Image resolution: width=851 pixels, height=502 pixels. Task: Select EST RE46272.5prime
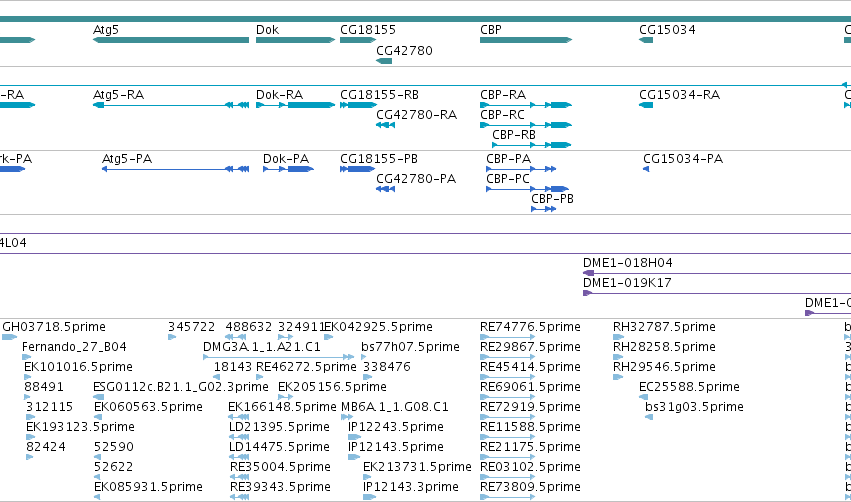tap(259, 377)
